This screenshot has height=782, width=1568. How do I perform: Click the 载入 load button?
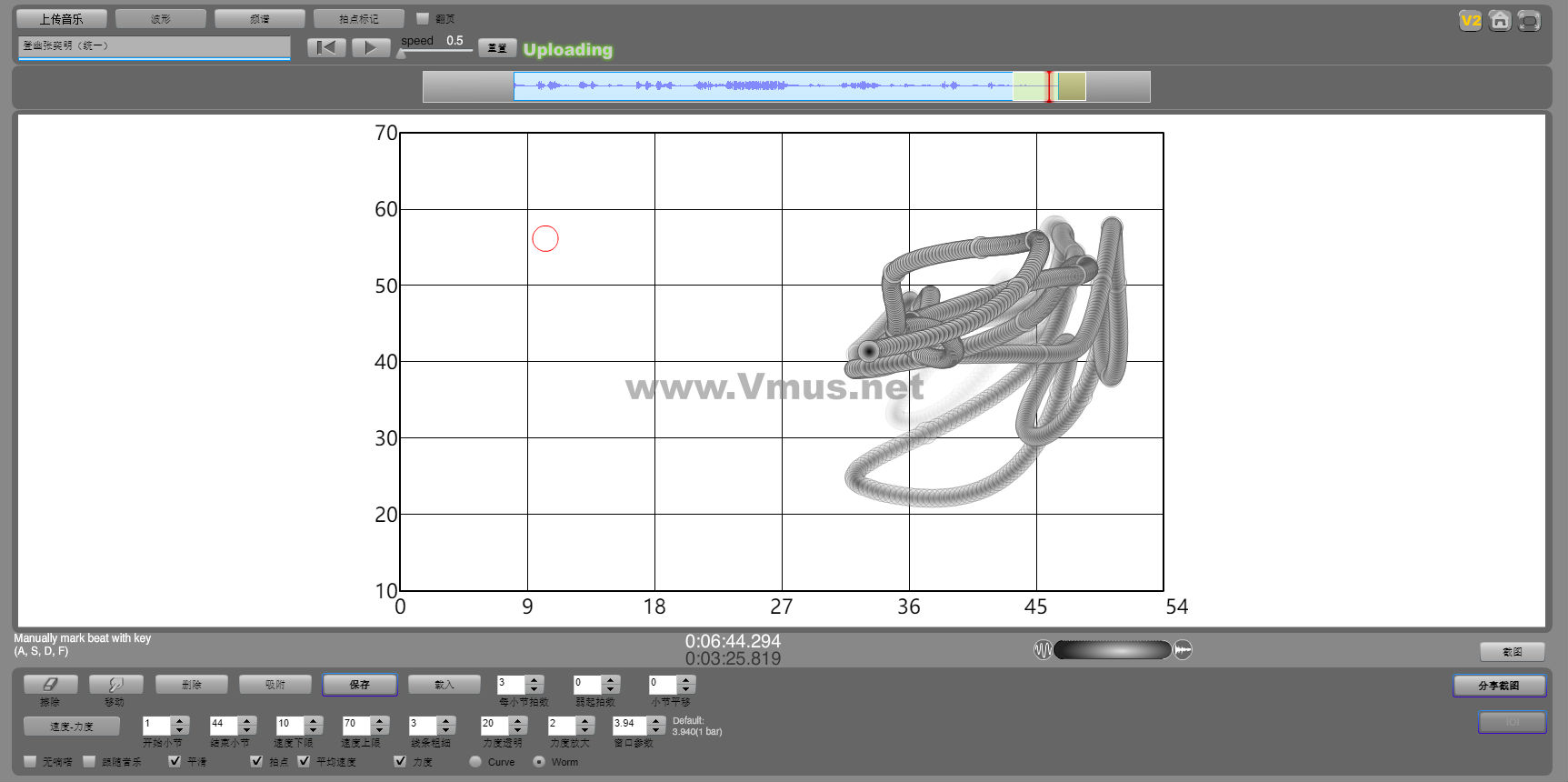(444, 685)
